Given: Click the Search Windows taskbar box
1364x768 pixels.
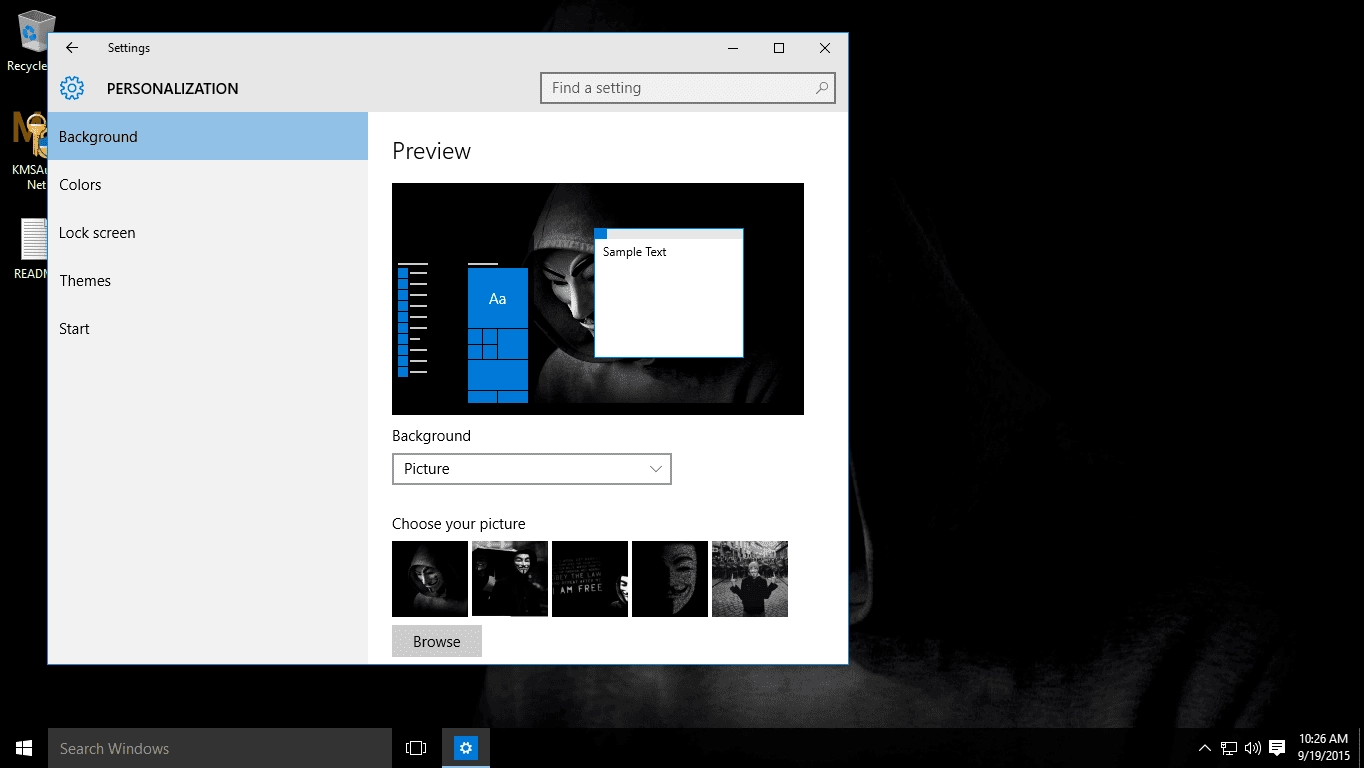Looking at the screenshot, I should 220,748.
